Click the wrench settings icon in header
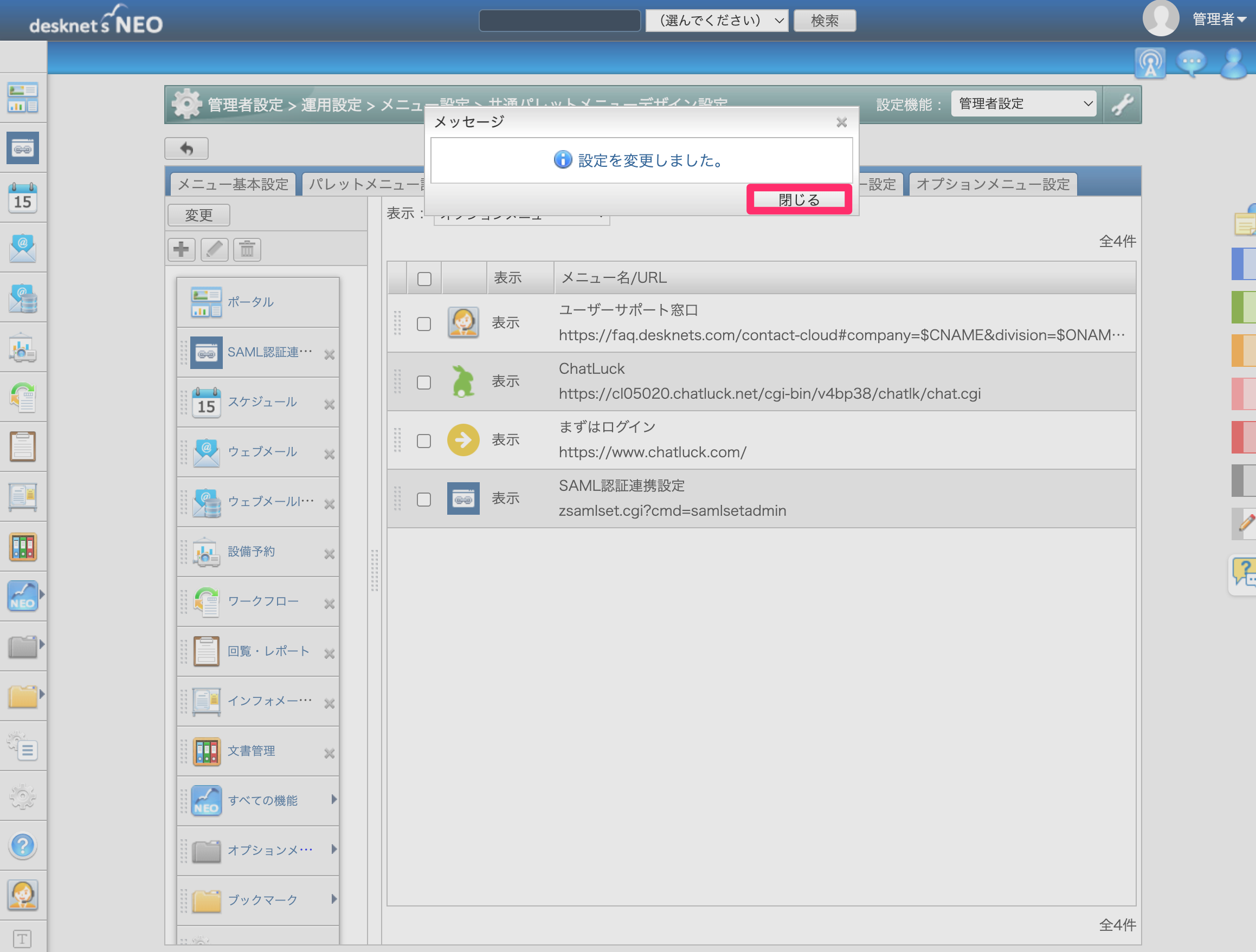Screen dimensions: 1256x952 pyautogui.click(x=1122, y=105)
